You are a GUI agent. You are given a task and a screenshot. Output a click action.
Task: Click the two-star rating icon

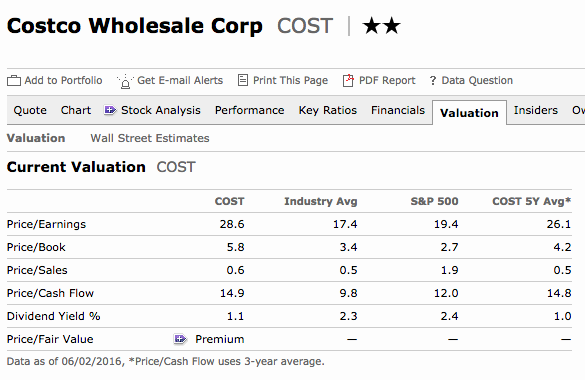click(x=381, y=26)
